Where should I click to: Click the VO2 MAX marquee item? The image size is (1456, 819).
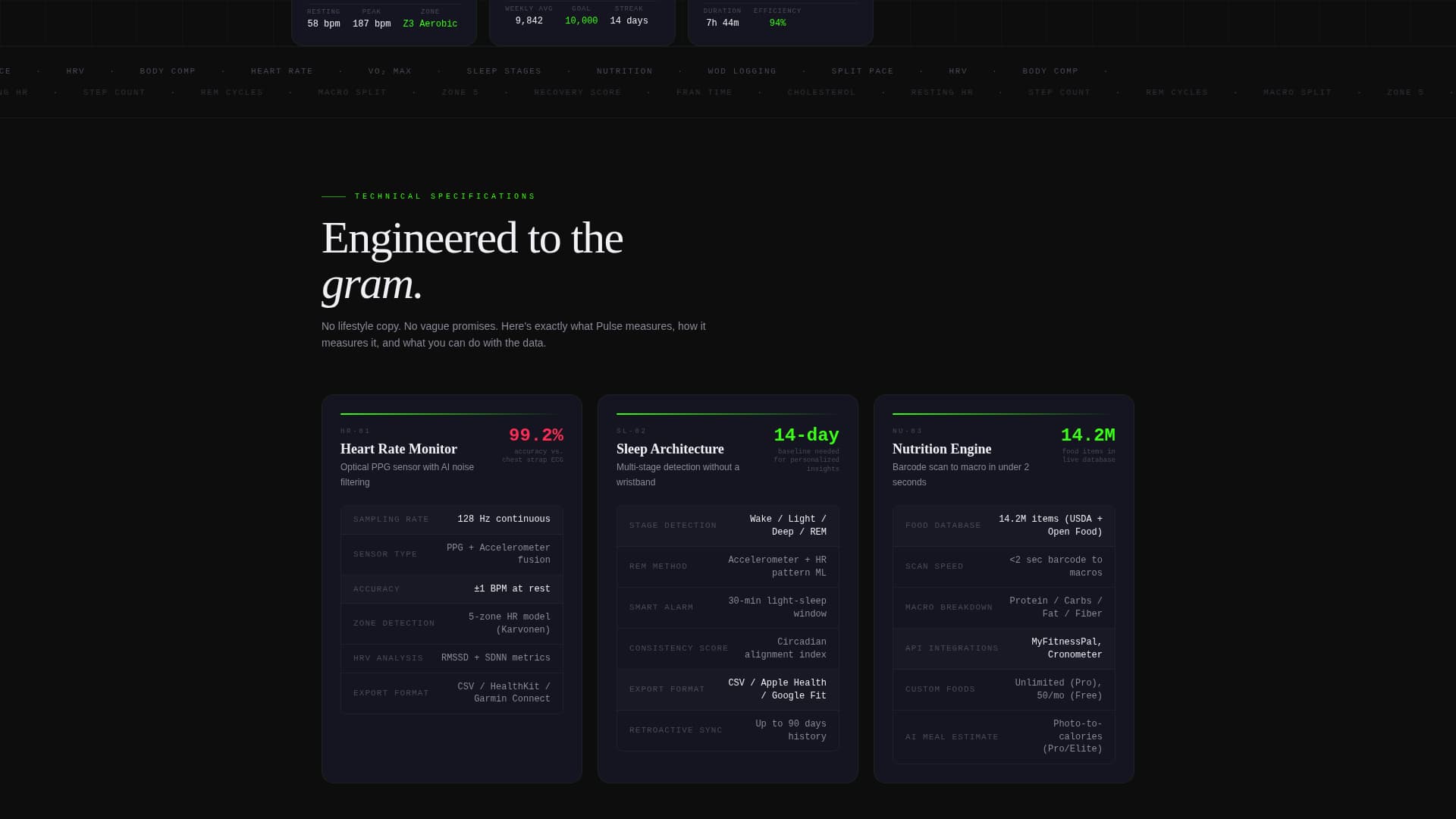[390, 71]
